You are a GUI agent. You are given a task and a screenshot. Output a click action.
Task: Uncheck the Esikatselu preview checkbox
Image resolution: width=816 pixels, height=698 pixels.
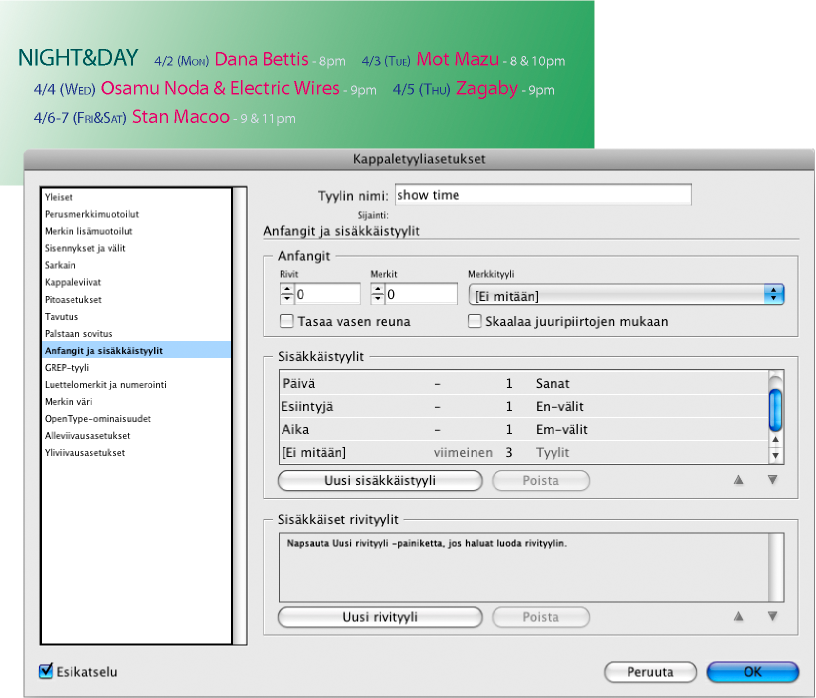tap(46, 671)
